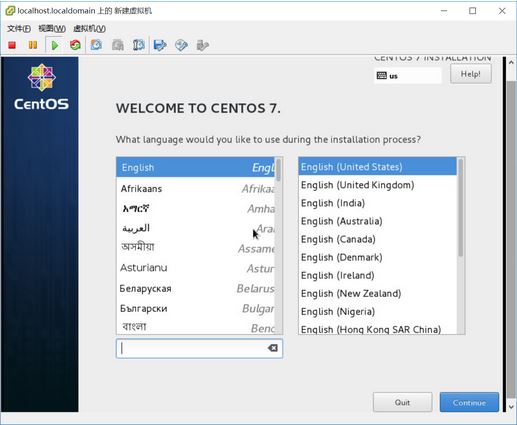Maximize the VM console window
Image resolution: width=517 pixels, height=425 pixels.
point(473,11)
